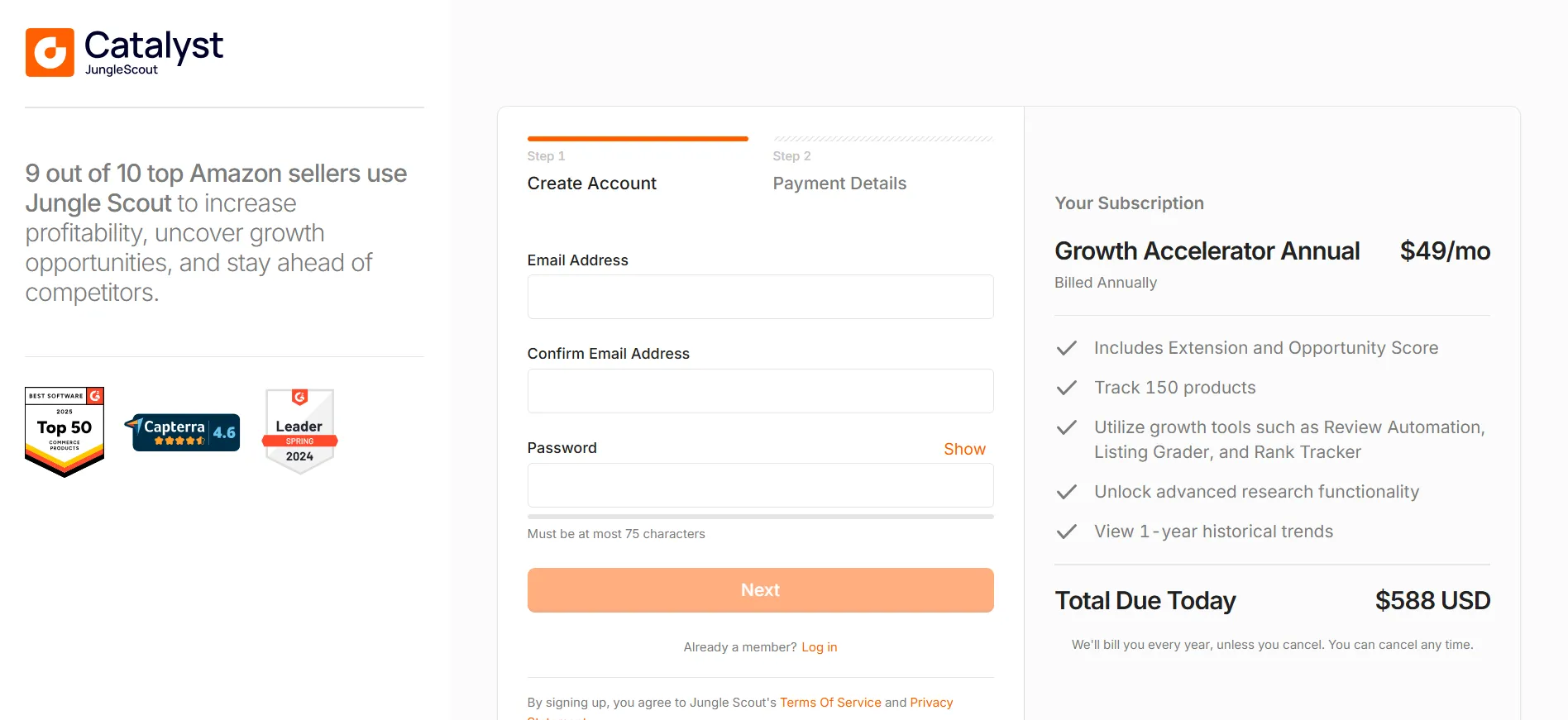Focus the Confirm Email Address field
1568x720 pixels.
(x=760, y=391)
